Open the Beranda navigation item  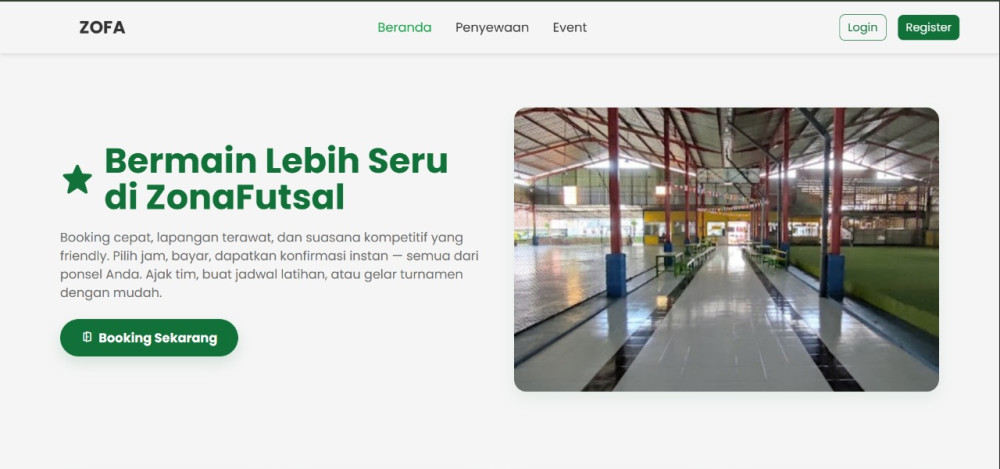(x=404, y=27)
